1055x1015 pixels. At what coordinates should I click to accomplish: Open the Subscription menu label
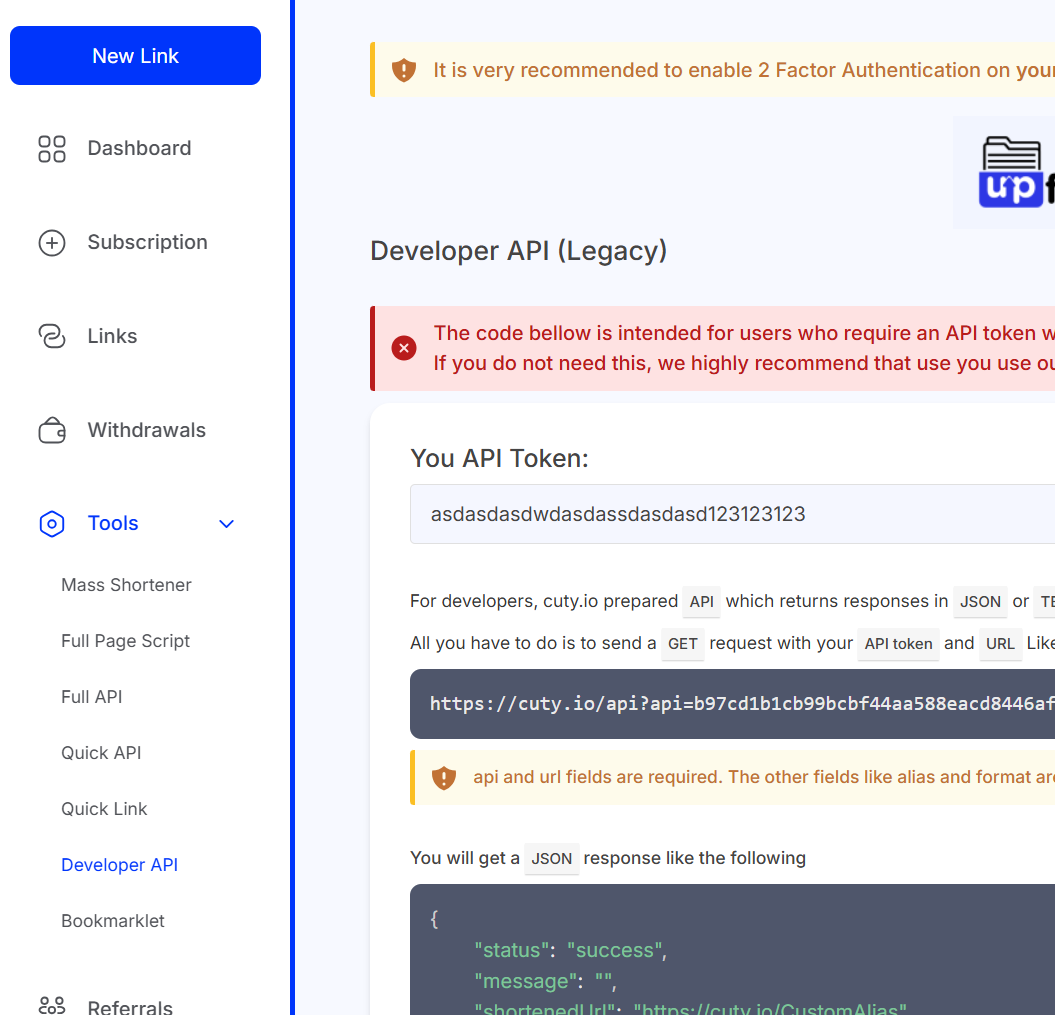(147, 242)
